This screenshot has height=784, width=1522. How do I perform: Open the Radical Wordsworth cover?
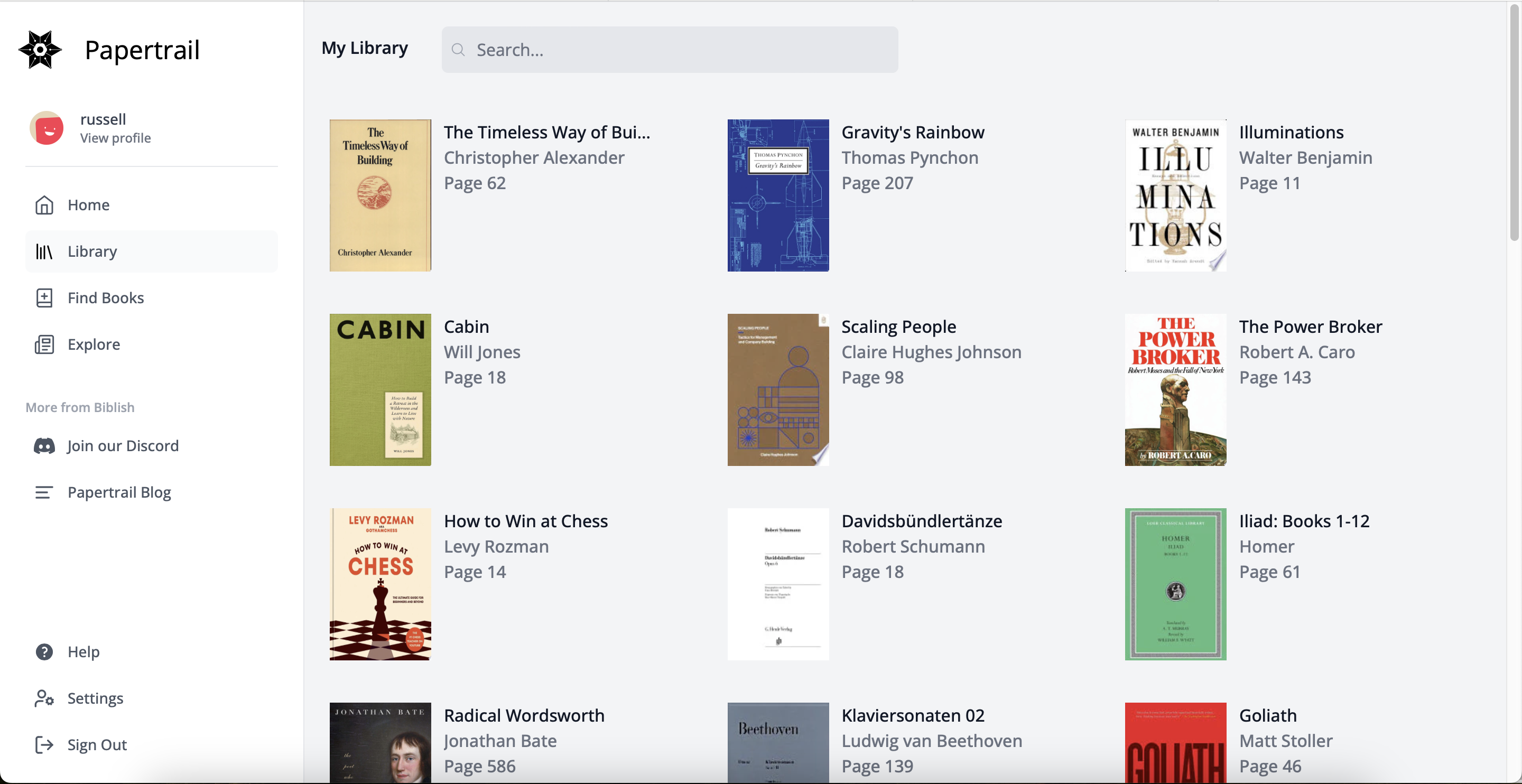tap(380, 743)
